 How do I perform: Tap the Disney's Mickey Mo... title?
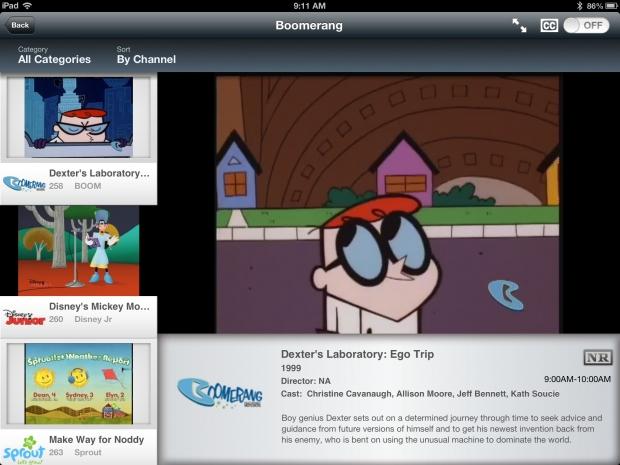[99, 306]
